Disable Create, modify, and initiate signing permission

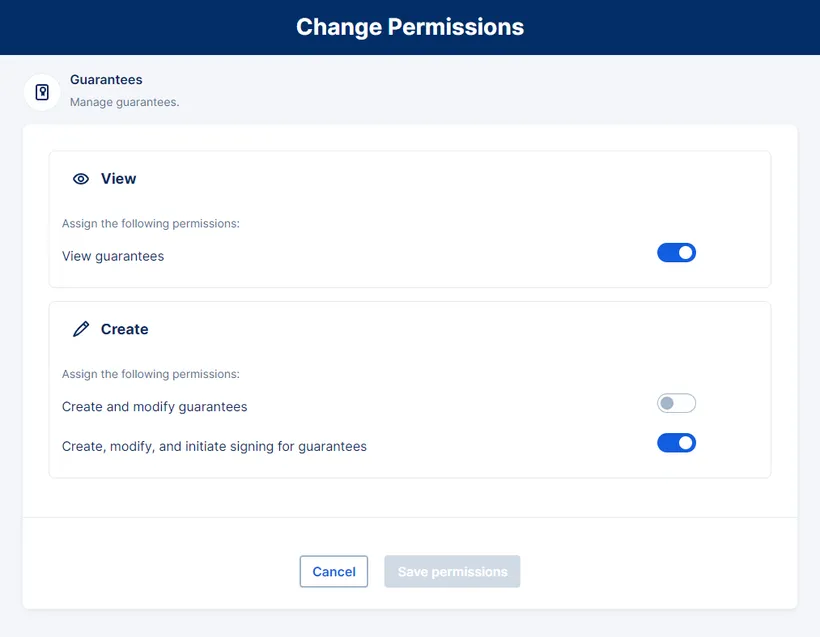click(x=676, y=442)
